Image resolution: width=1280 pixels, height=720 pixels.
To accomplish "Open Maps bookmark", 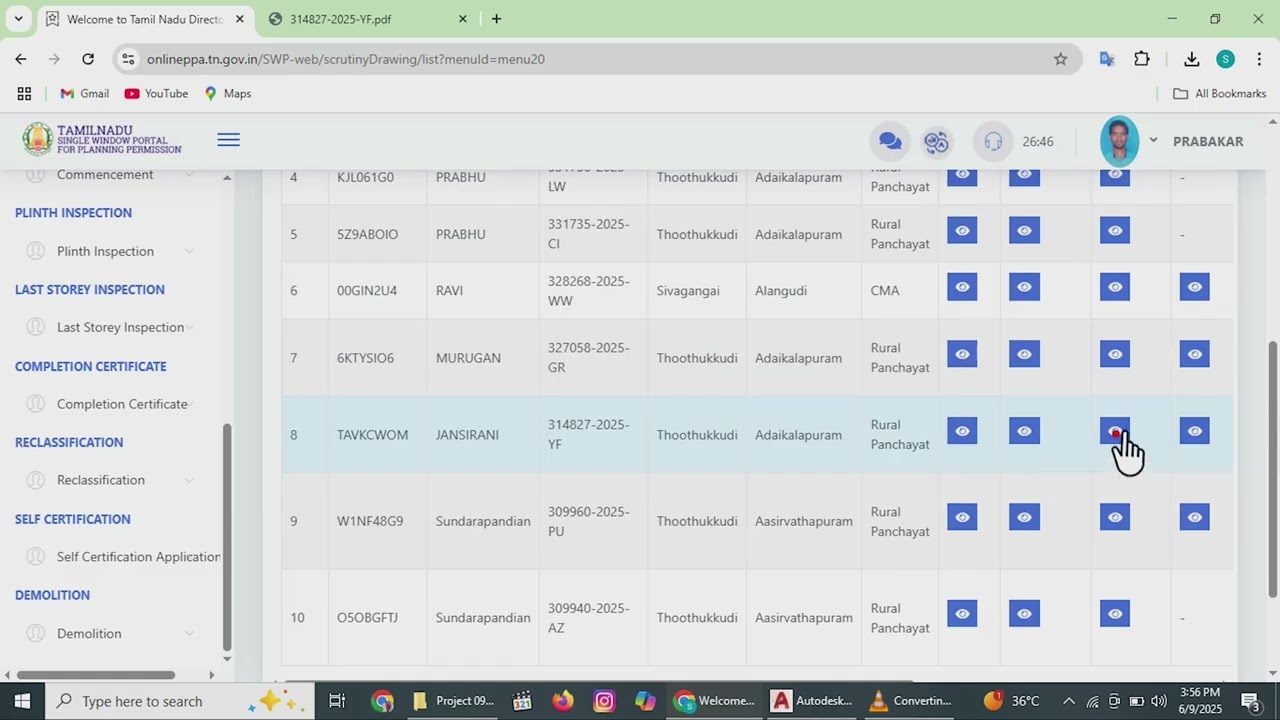I will coord(228,93).
